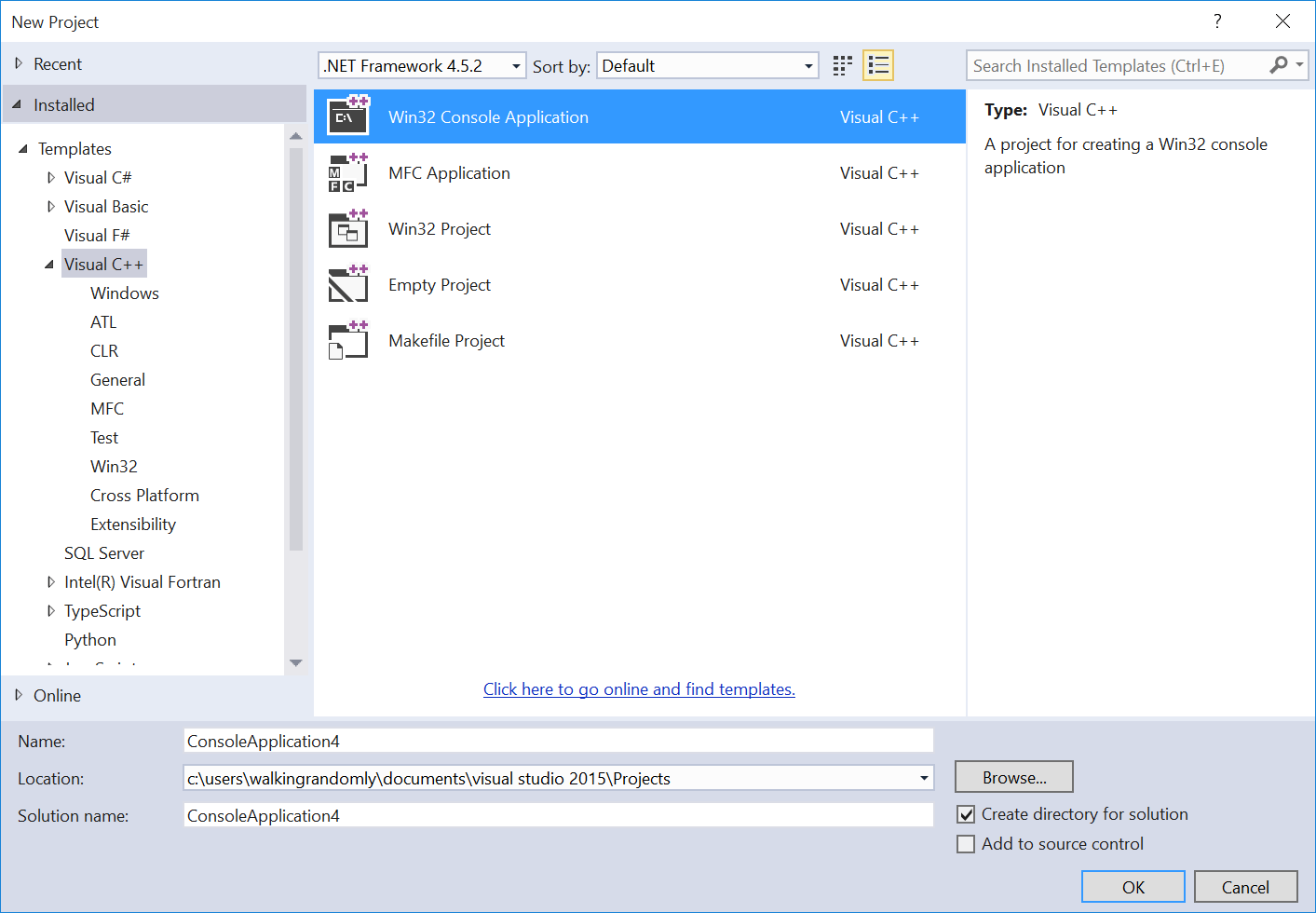Select the Empty Project template icon

point(347,284)
